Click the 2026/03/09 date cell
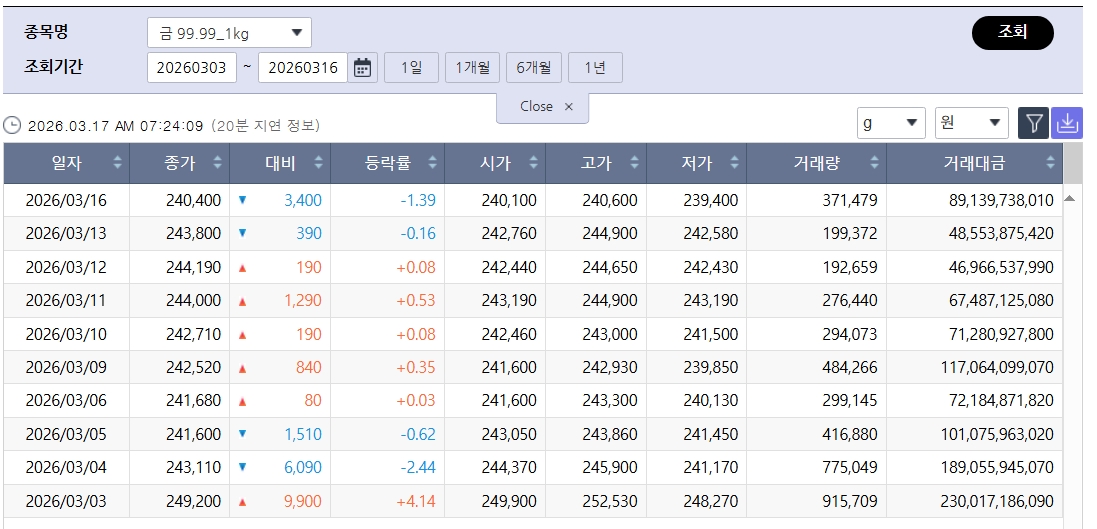 pos(66,367)
